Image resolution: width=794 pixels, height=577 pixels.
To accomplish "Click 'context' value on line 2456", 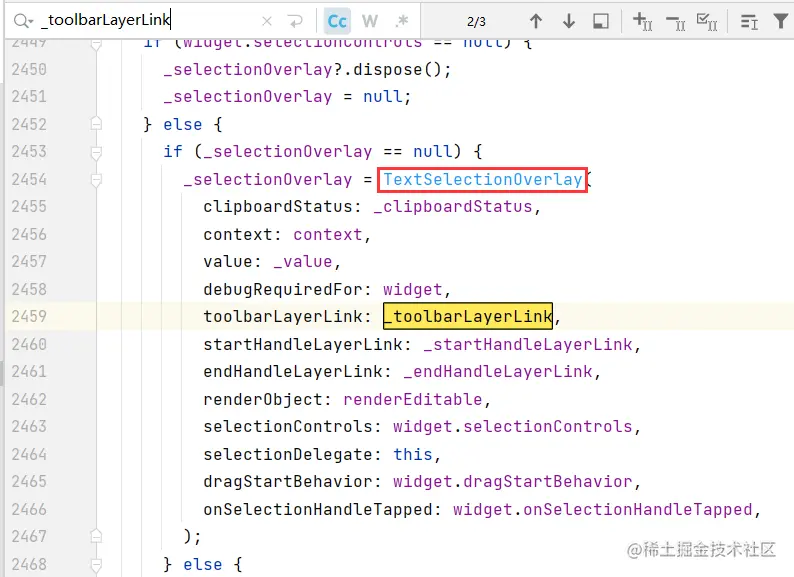I will click(328, 235).
